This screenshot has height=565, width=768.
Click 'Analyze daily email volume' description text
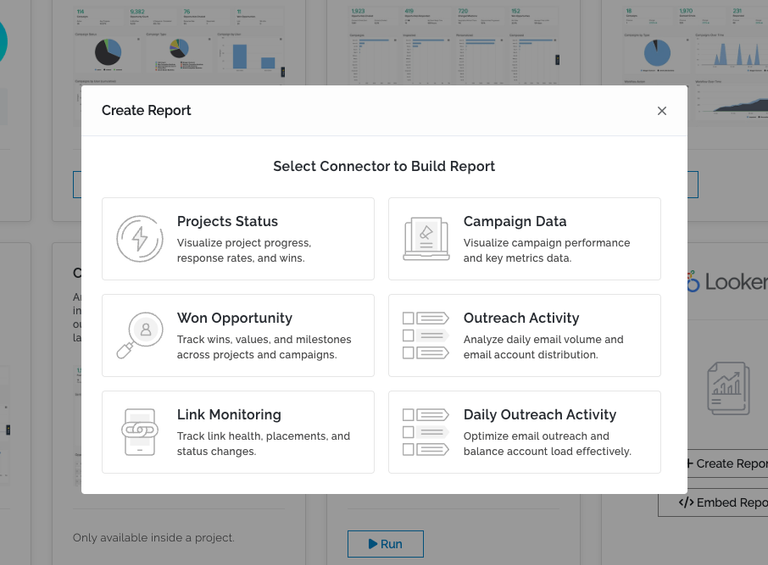click(x=543, y=347)
